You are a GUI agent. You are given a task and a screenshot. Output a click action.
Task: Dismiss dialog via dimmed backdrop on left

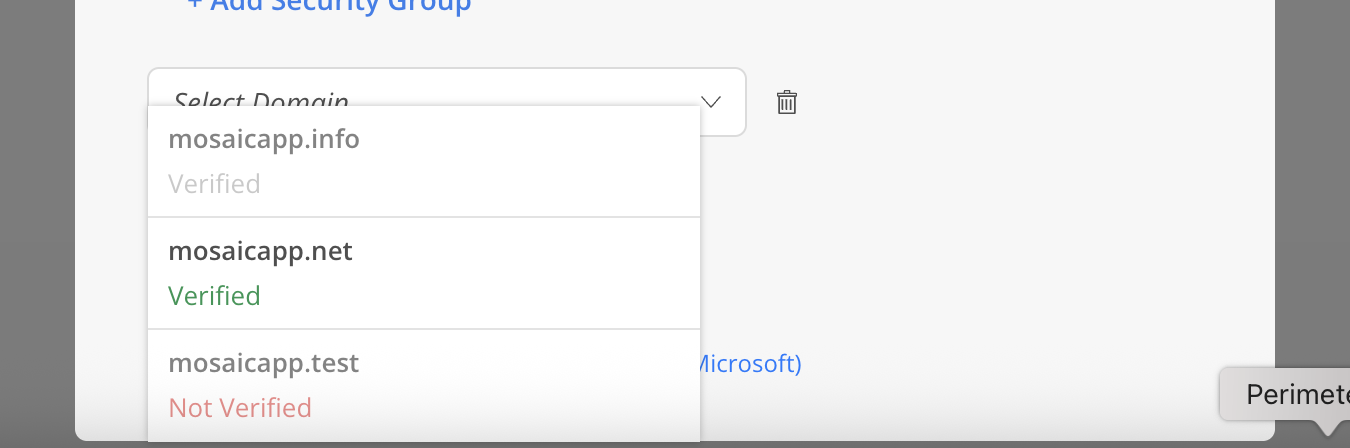(37, 224)
